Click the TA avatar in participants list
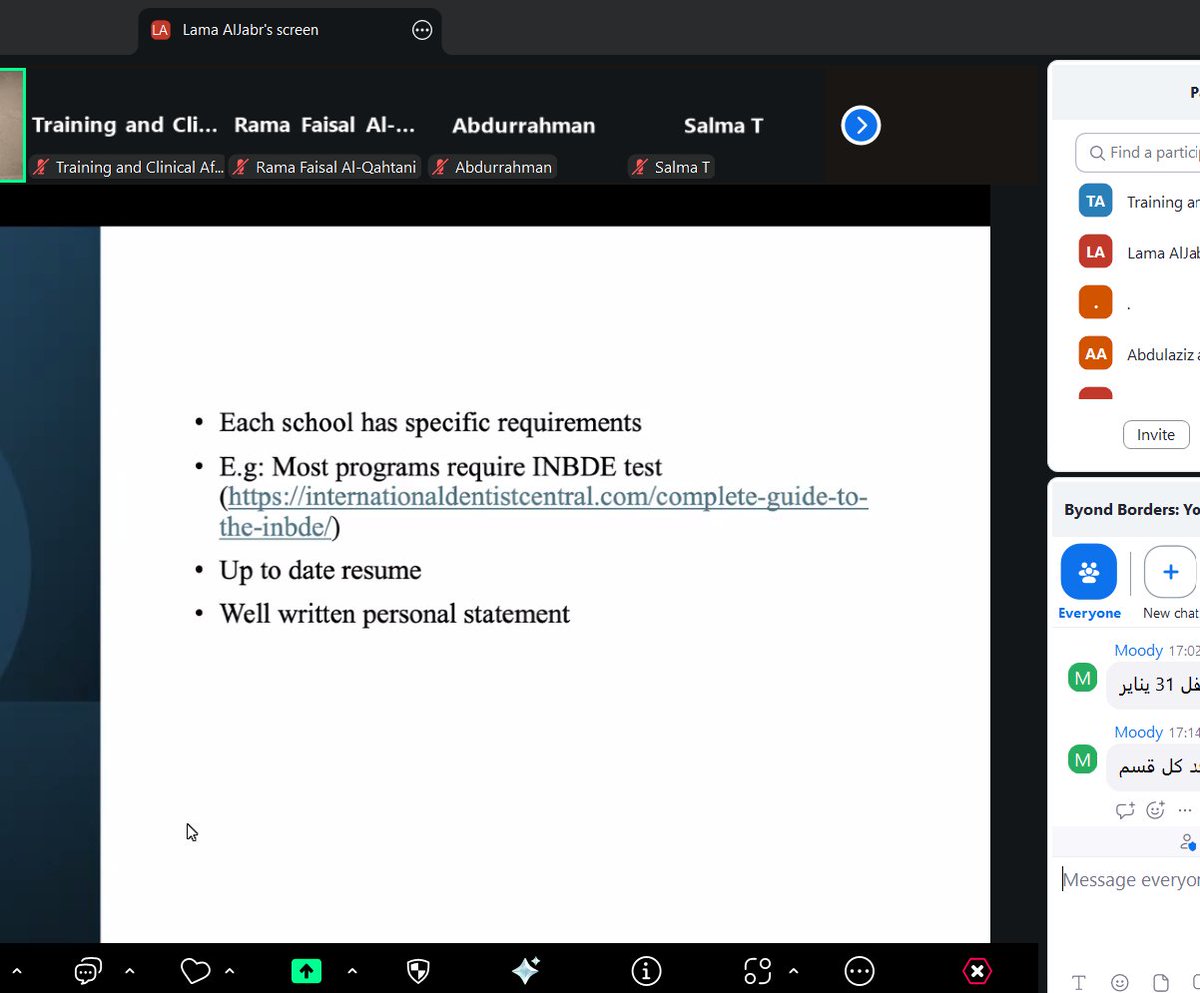This screenshot has width=1200, height=993. point(1096,201)
